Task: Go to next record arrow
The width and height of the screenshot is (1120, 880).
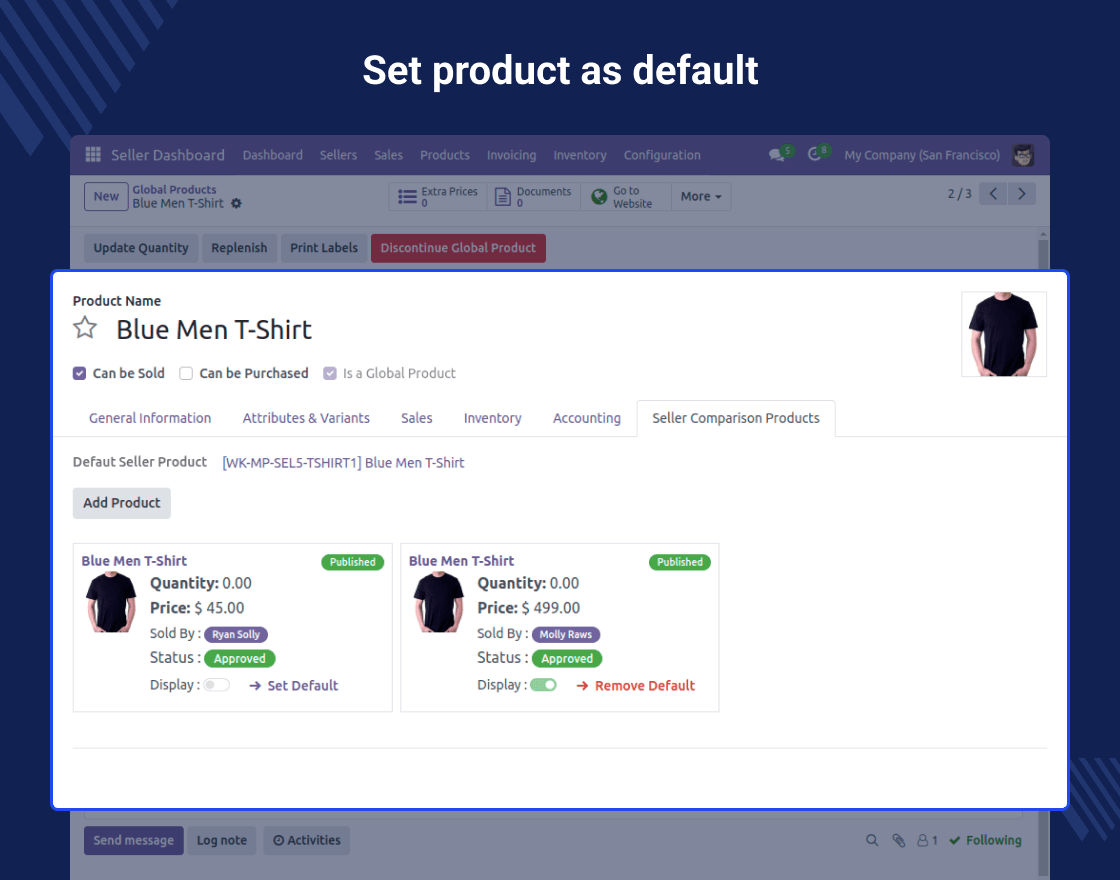Action: [x=1021, y=194]
